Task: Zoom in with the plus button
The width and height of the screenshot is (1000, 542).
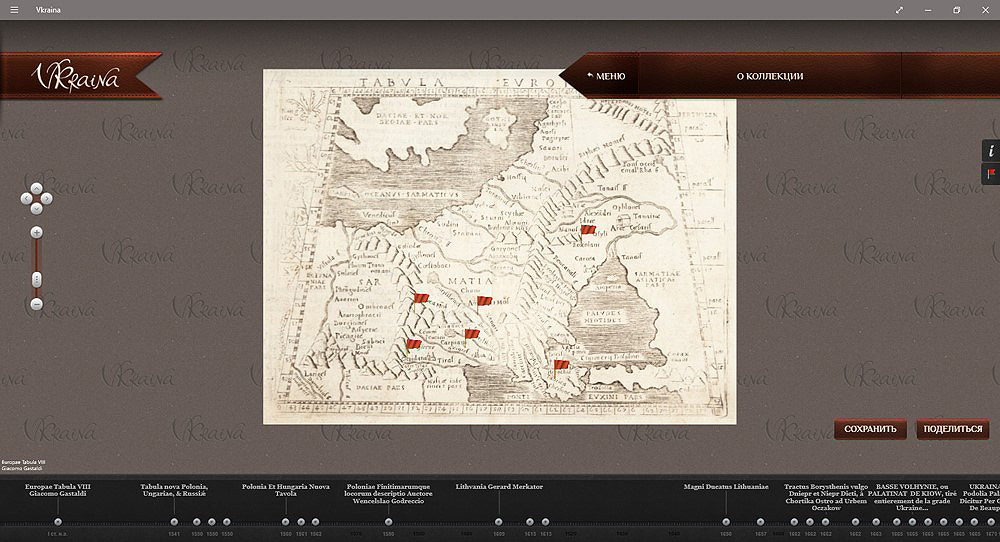Action: tap(36, 233)
